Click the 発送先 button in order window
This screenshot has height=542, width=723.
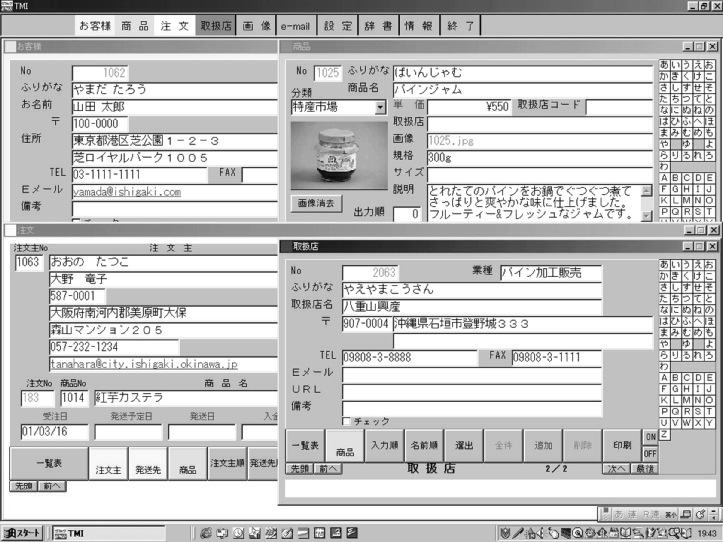pyautogui.click(x=149, y=467)
